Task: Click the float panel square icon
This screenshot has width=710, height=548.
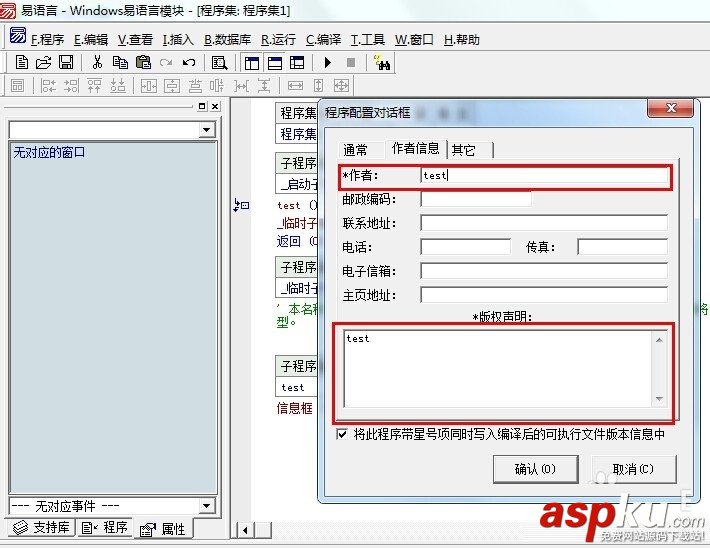Action: coord(202,106)
